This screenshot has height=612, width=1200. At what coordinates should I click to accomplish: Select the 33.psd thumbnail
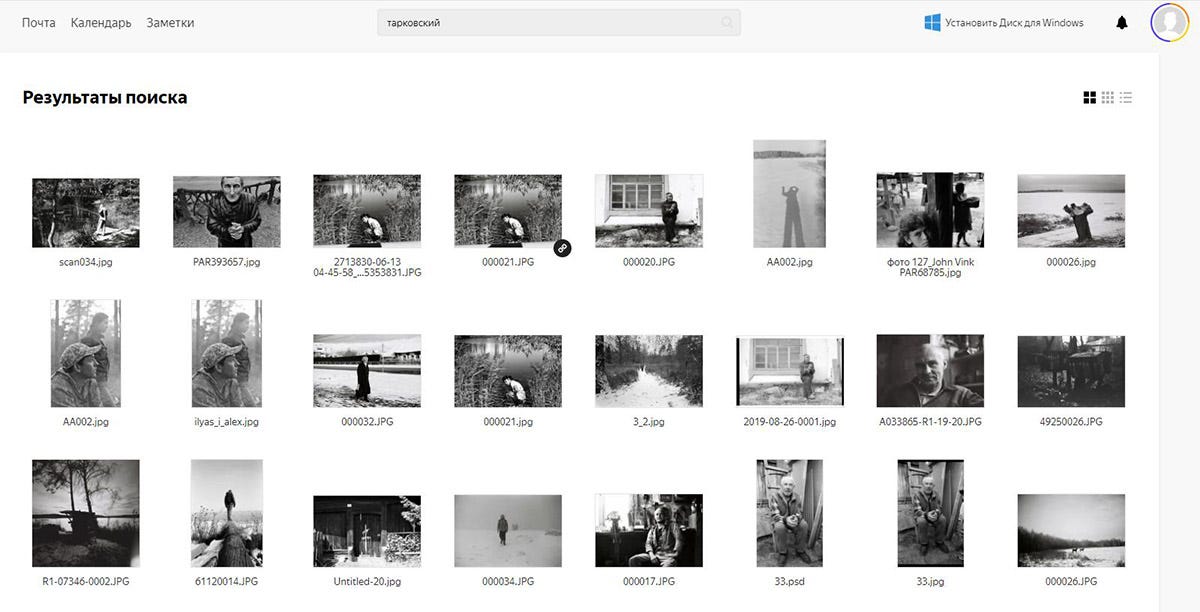tap(789, 514)
